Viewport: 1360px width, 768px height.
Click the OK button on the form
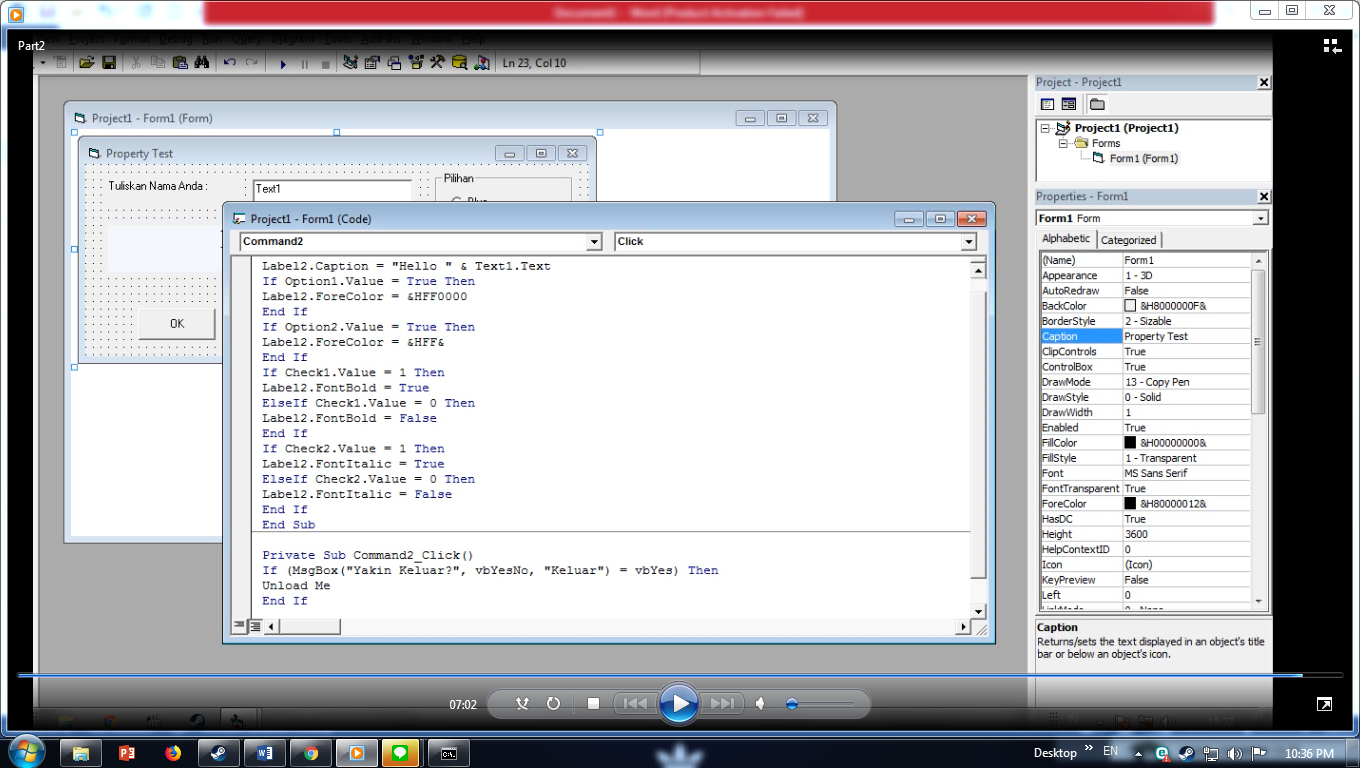click(x=177, y=323)
